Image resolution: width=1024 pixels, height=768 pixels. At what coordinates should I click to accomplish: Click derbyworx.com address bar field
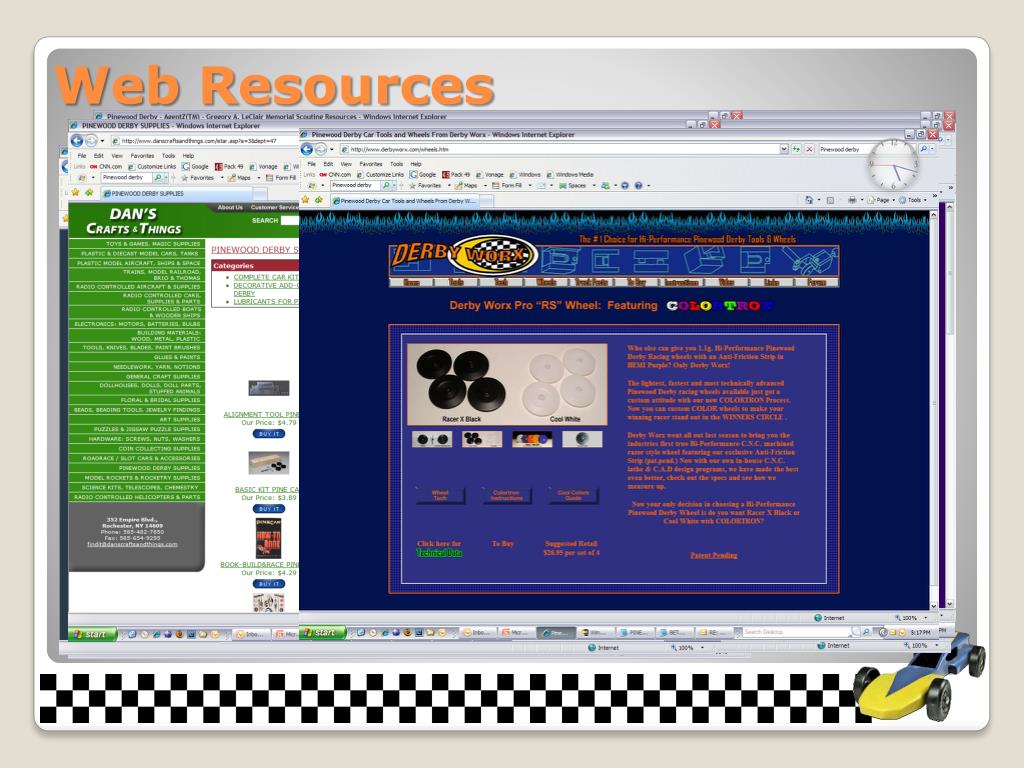[560, 149]
